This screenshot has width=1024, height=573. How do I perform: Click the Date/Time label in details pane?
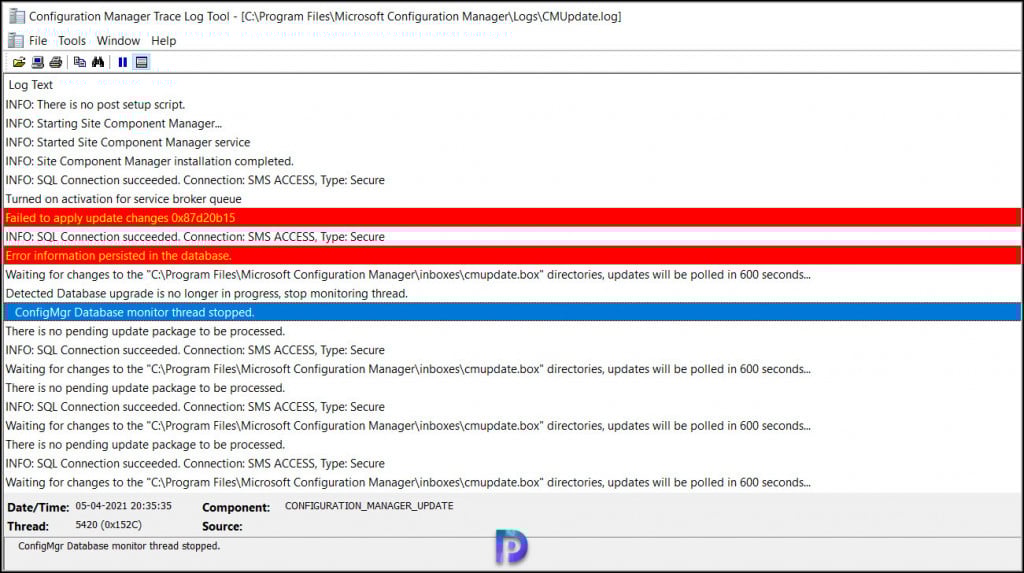tap(38, 507)
